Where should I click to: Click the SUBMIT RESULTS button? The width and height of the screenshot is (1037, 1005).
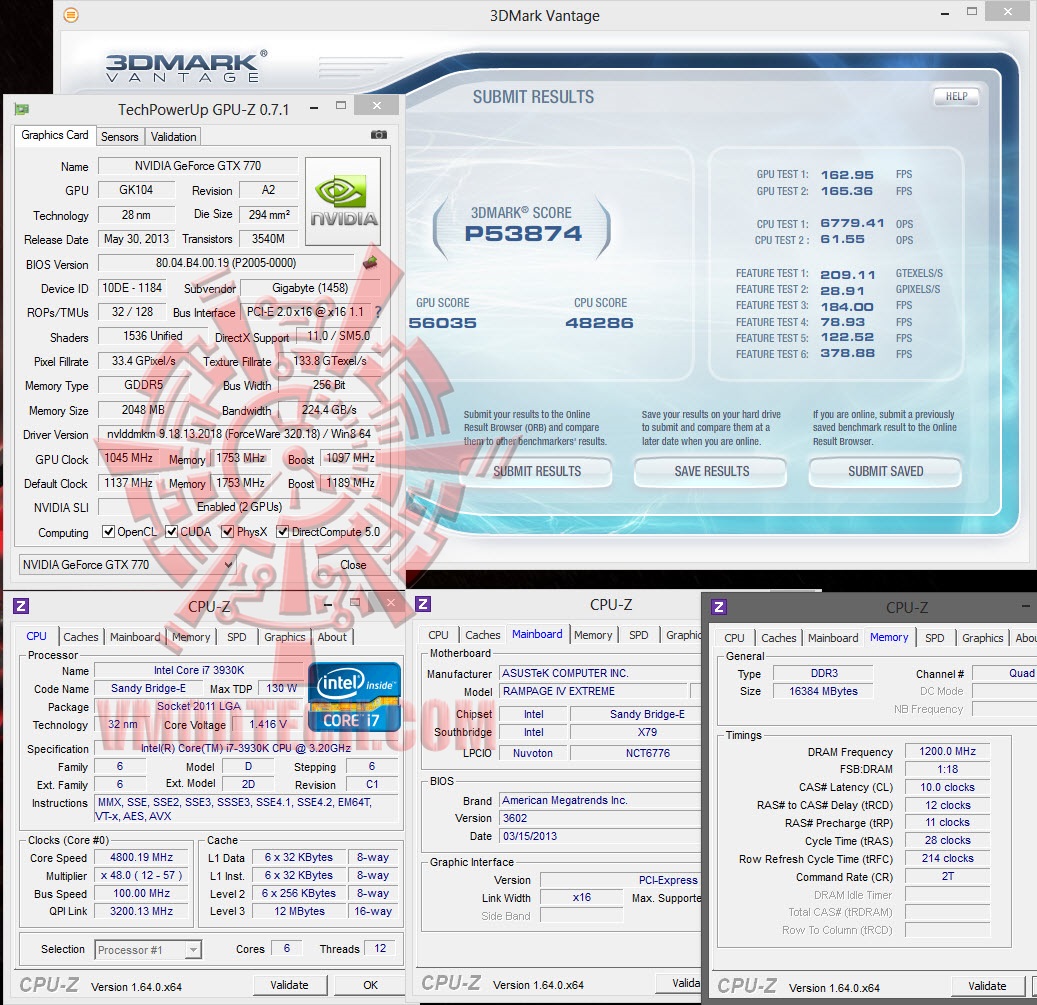[x=537, y=471]
